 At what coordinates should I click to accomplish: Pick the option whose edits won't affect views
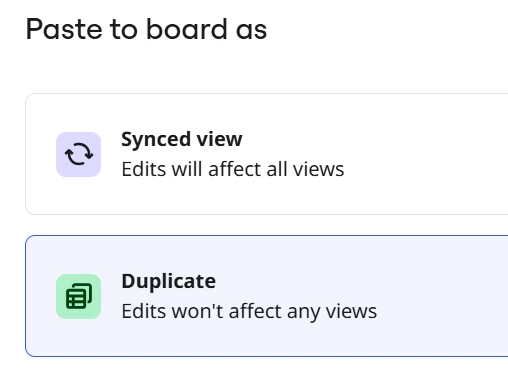(267, 296)
